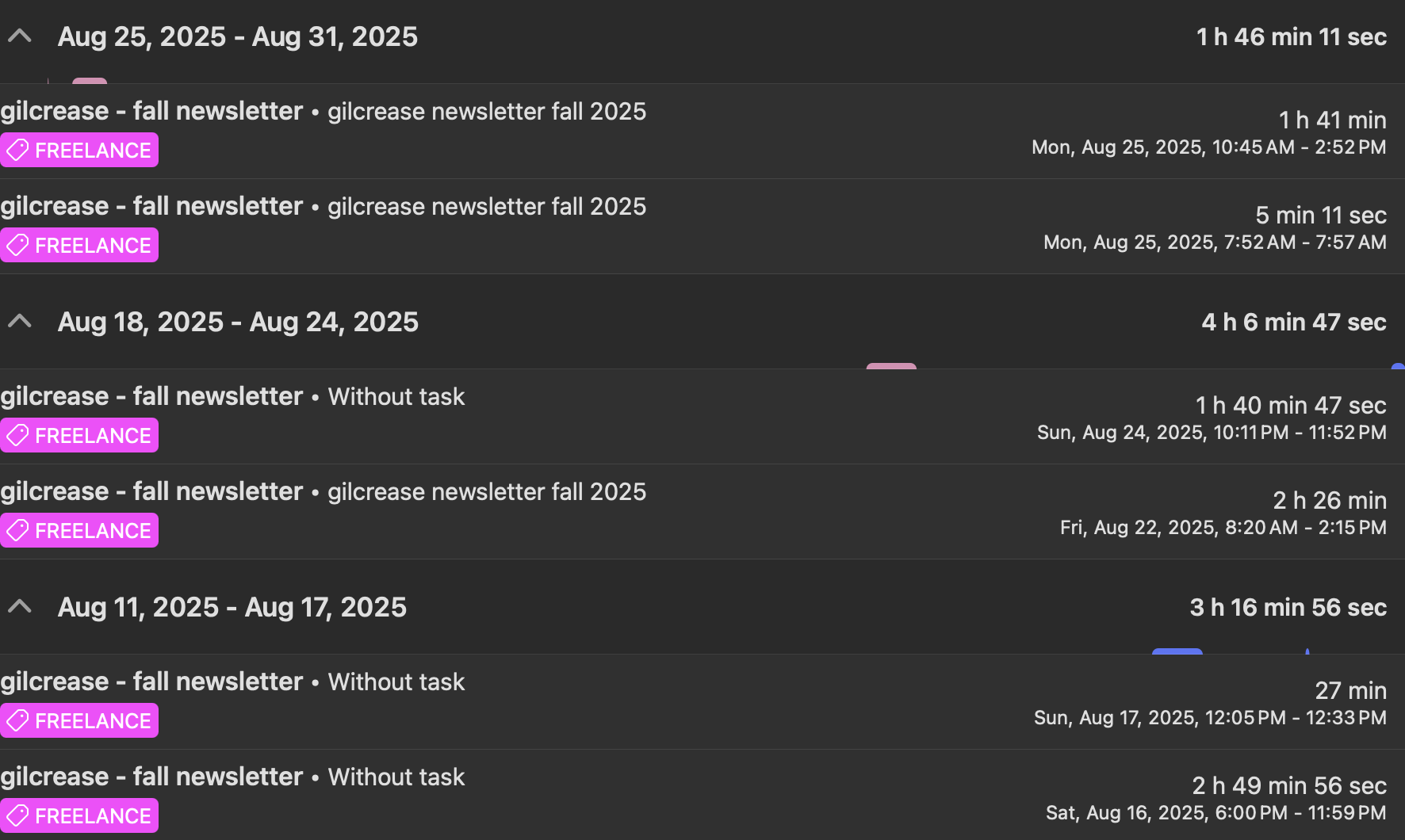Collapse the Aug 11 - Aug 17 week group
Image resolution: width=1405 pixels, height=840 pixels.
(20, 606)
